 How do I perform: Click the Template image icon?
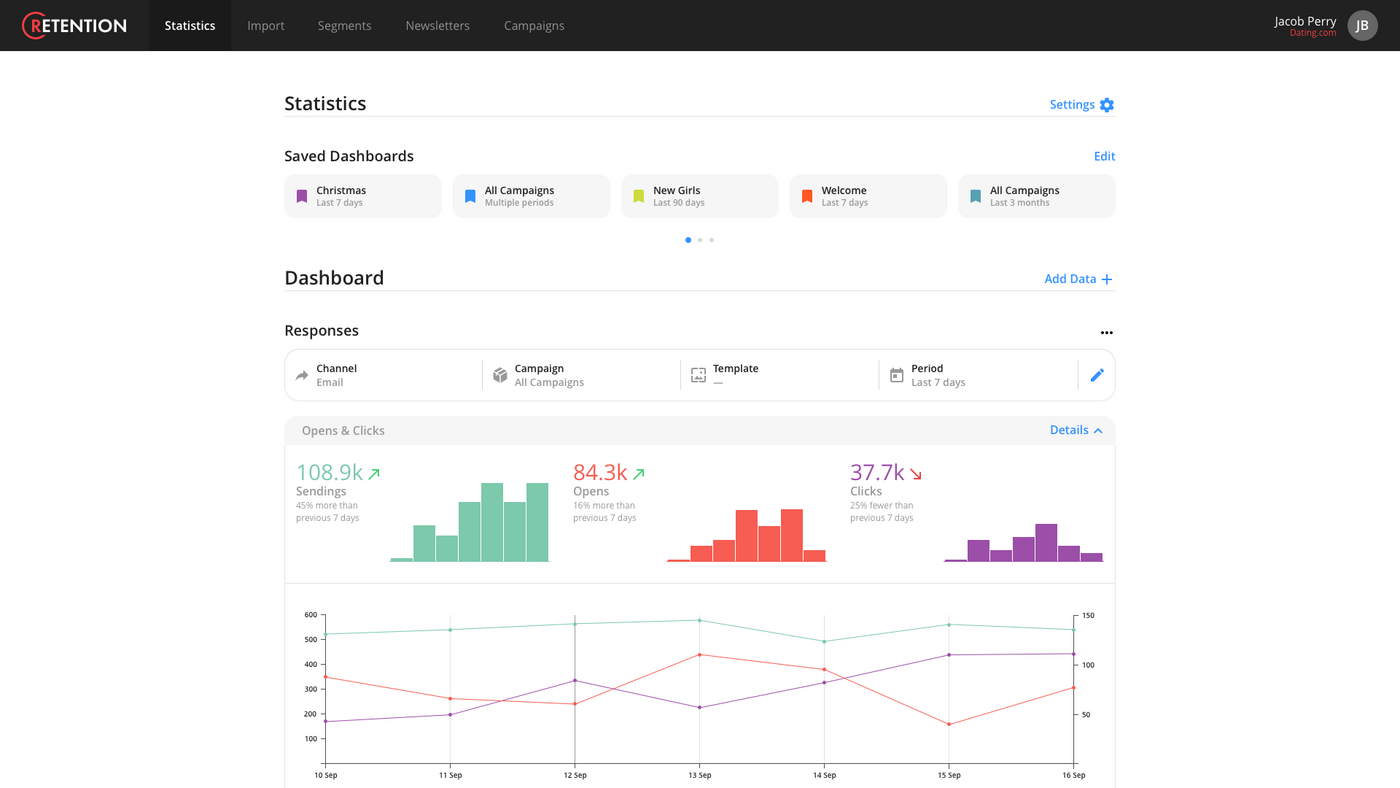point(699,375)
